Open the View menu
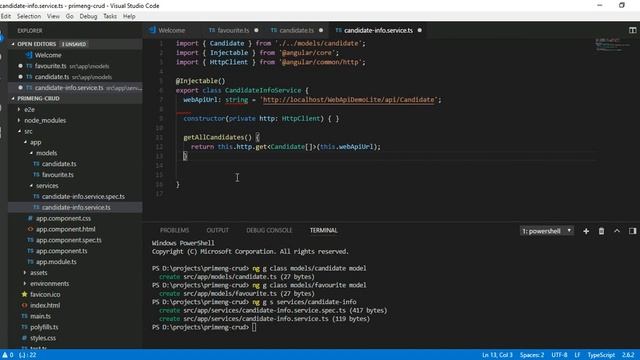The width and height of the screenshot is (640, 360). (x=53, y=16)
